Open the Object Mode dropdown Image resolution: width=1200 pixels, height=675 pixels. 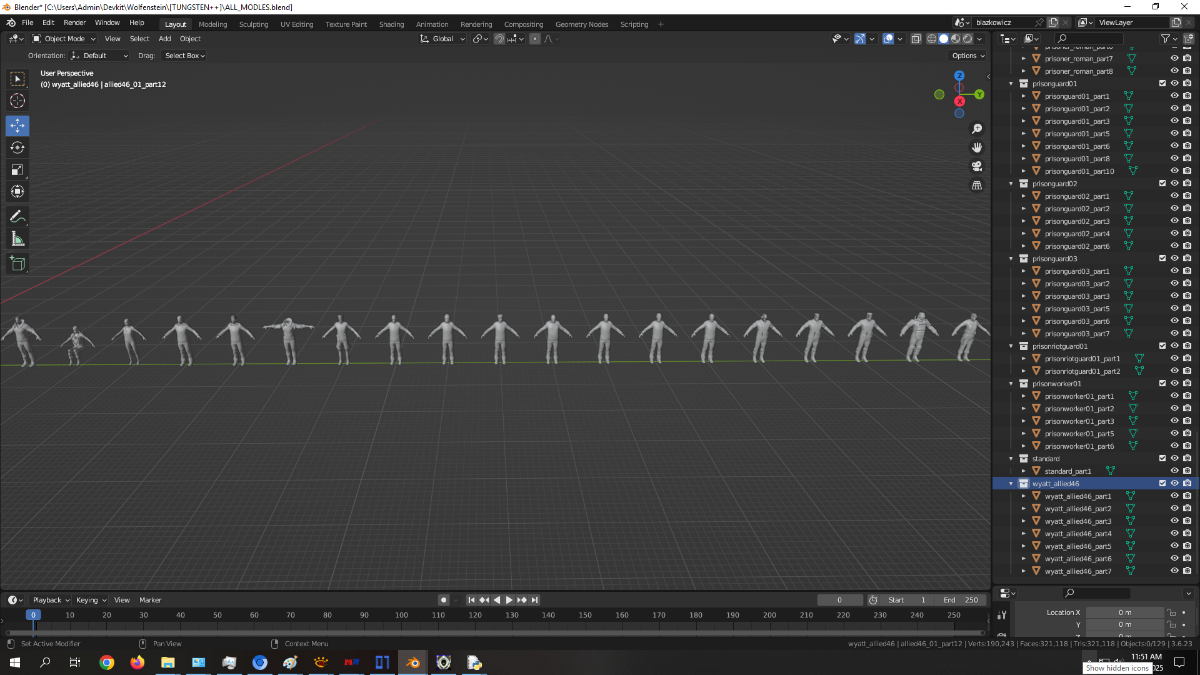coord(64,39)
